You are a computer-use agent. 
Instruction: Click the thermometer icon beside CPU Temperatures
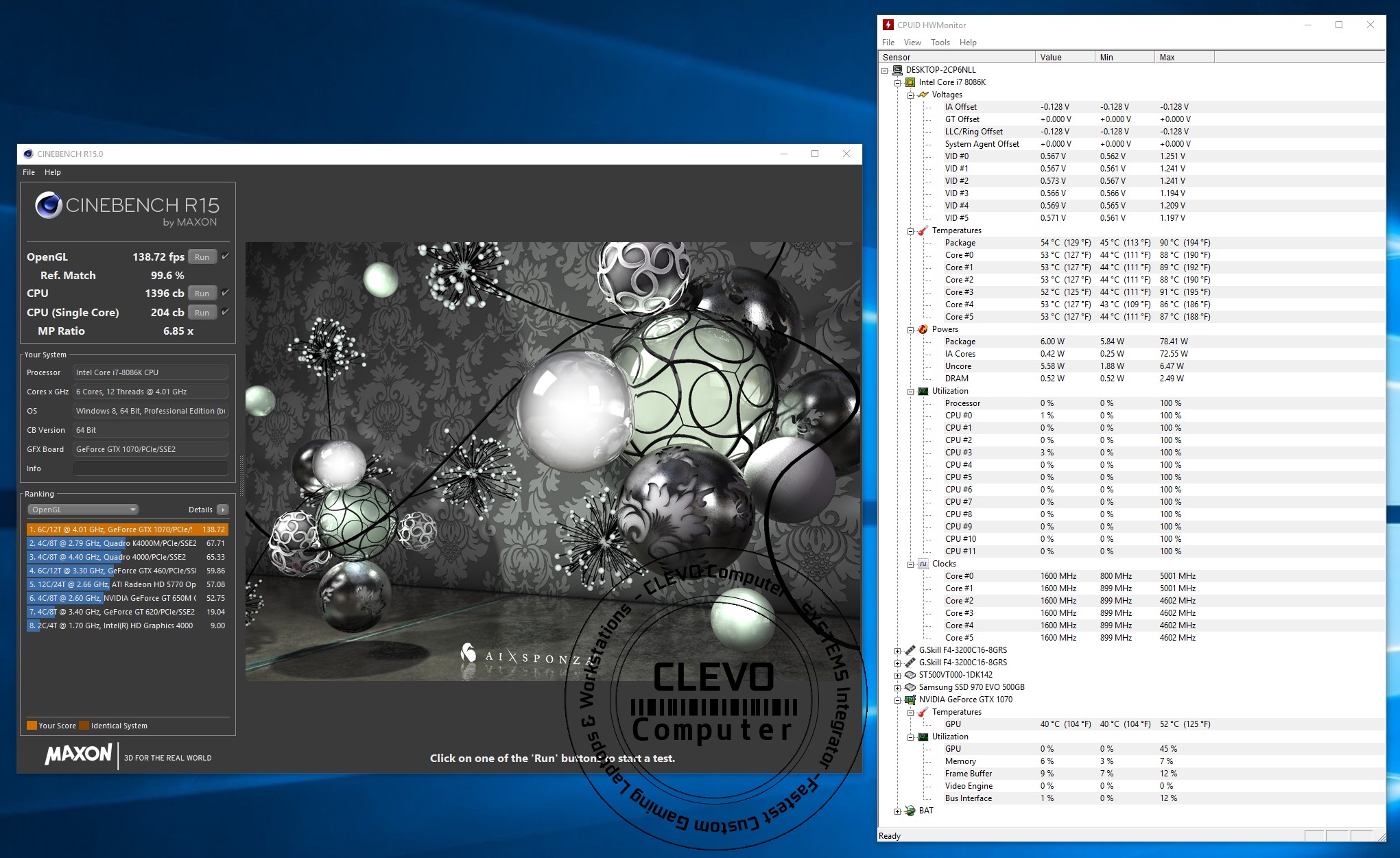923,230
